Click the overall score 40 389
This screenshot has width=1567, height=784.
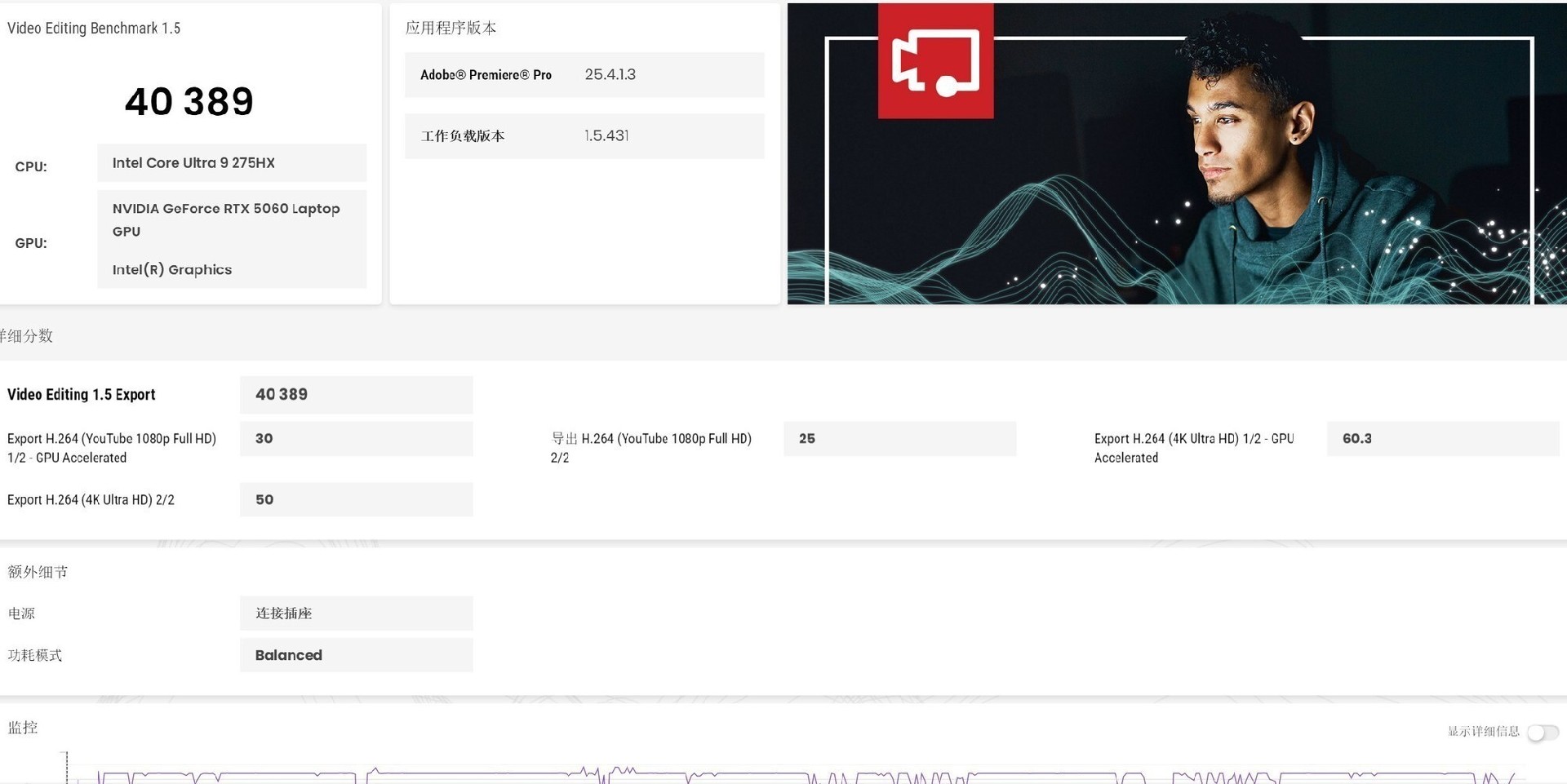(189, 101)
